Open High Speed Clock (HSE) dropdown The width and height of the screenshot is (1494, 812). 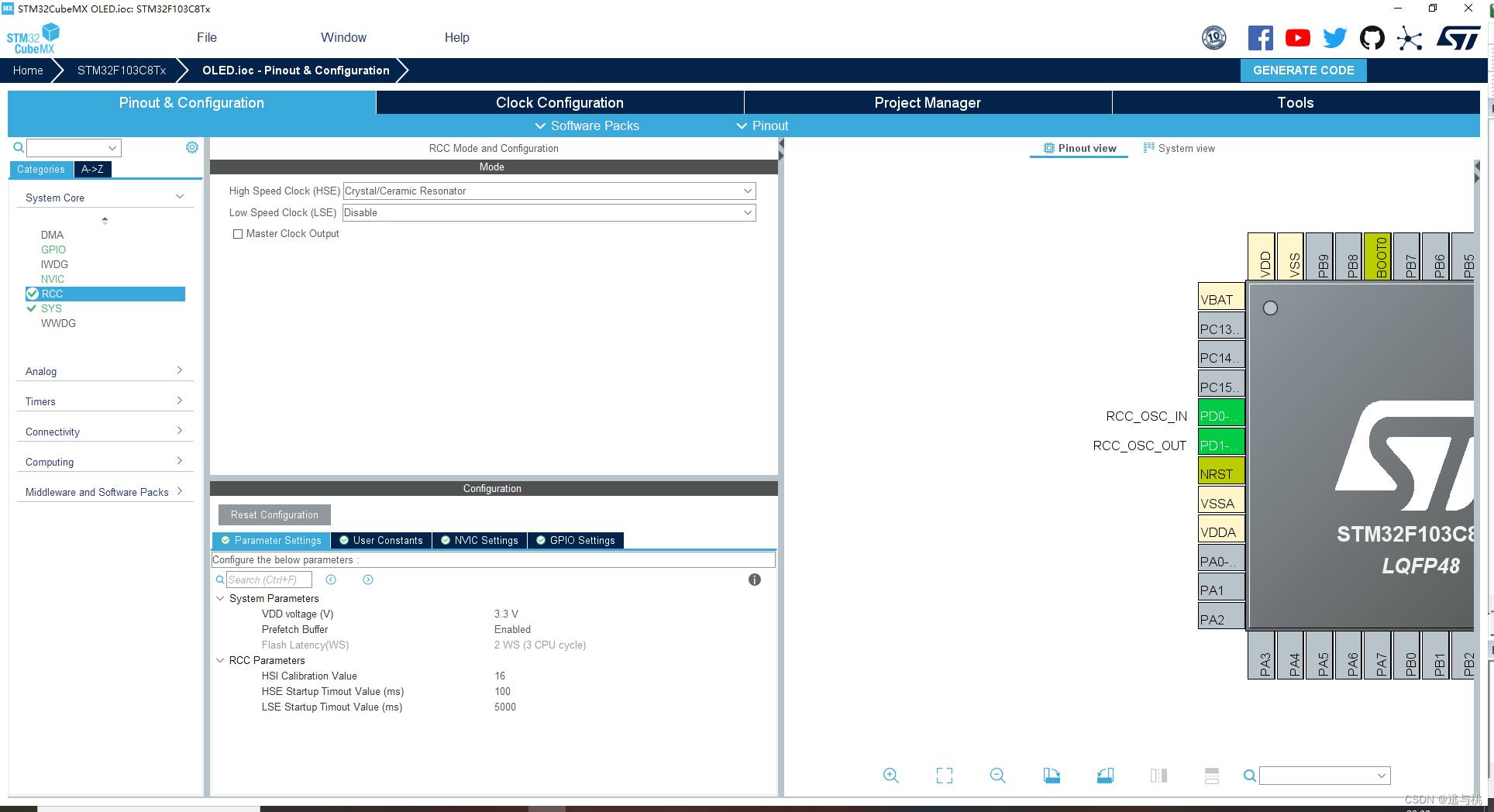(549, 191)
